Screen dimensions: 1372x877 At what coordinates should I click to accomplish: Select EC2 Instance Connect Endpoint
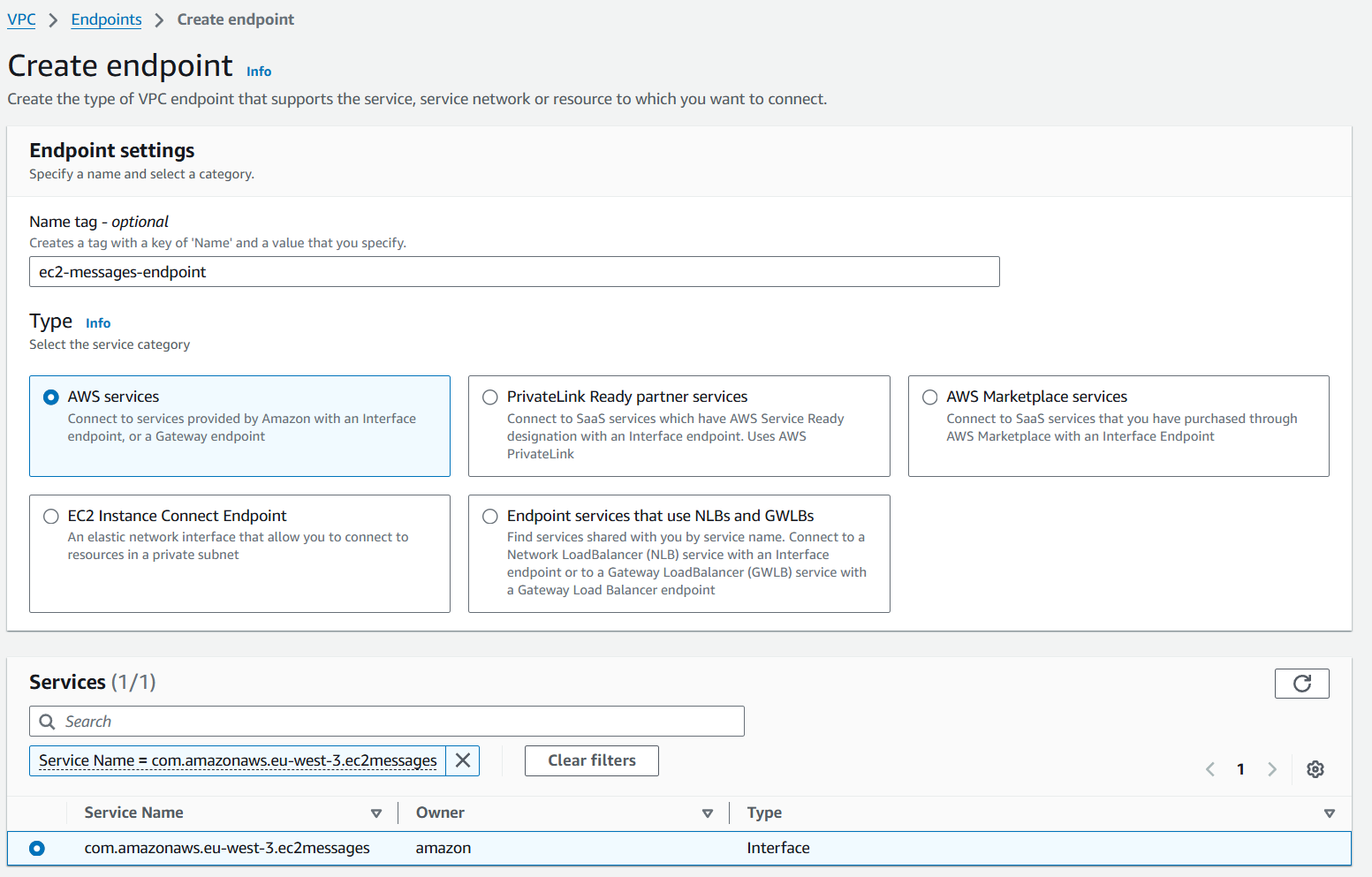point(50,516)
